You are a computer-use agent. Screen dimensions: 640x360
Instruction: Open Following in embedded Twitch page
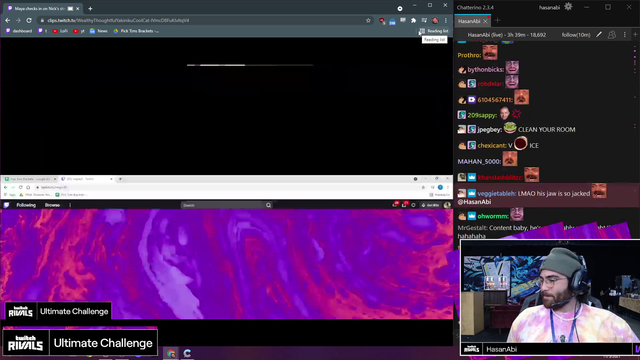tap(26, 205)
